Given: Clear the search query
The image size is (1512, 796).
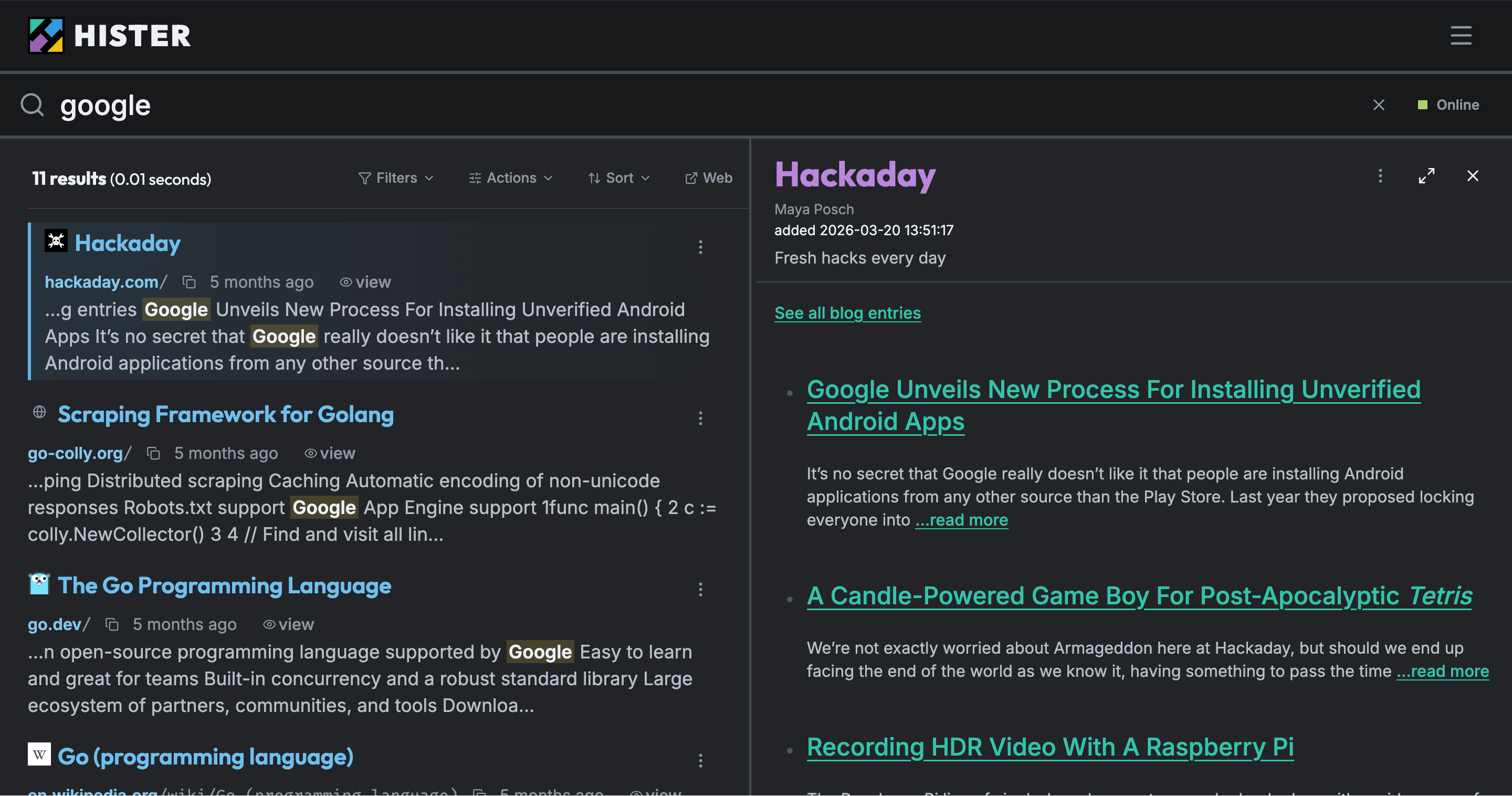Looking at the screenshot, I should click(1379, 105).
